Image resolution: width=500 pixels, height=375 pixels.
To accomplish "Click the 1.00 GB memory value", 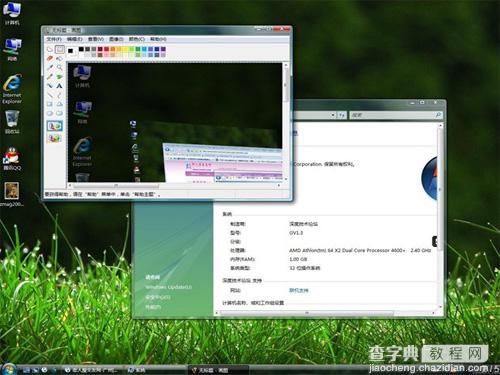I will click(x=298, y=259).
